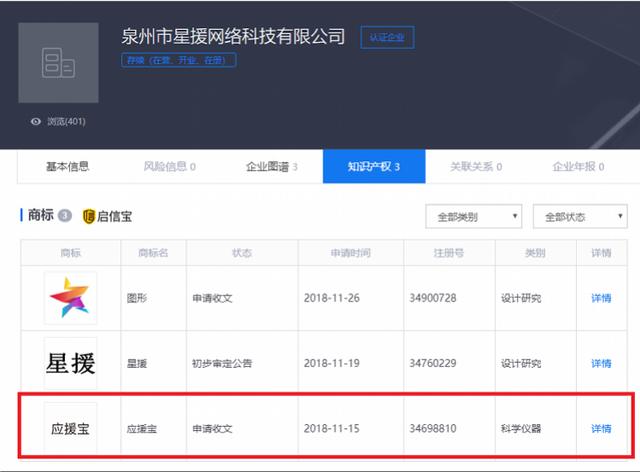
Task: Click the 类别 column header
Action: pos(535,253)
